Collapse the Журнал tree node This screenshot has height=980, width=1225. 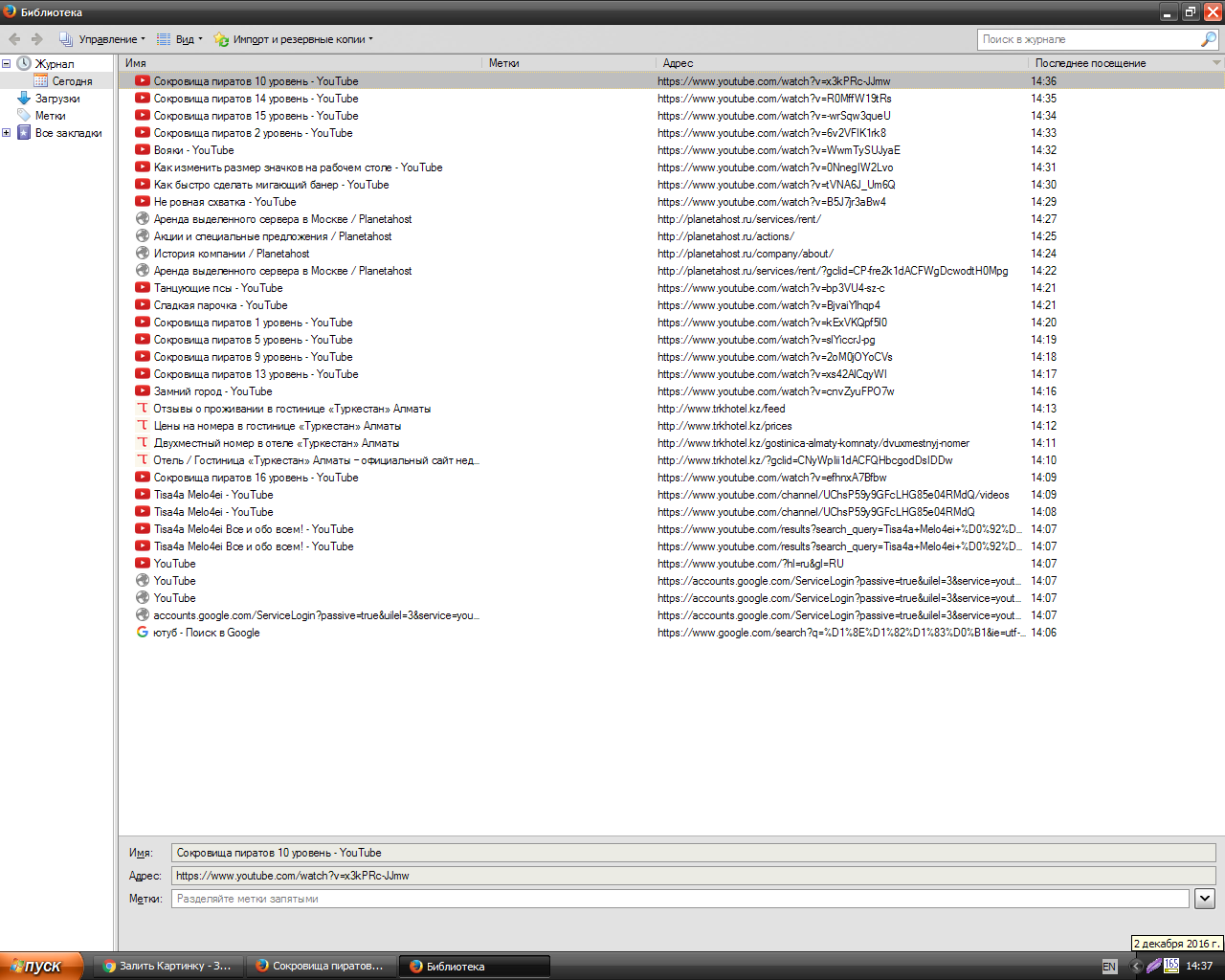[x=6, y=64]
